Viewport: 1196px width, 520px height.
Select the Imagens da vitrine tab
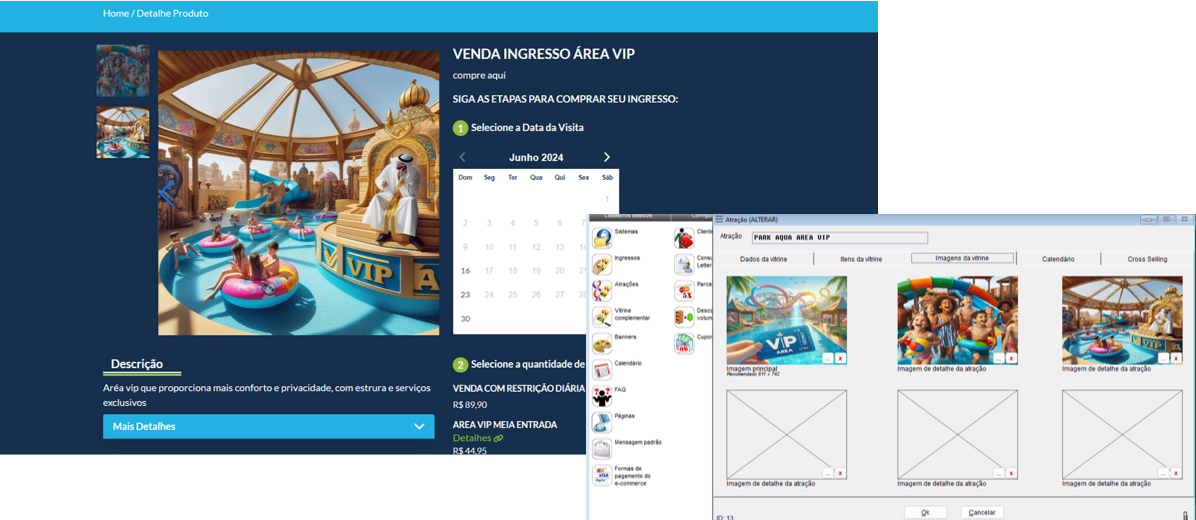[x=963, y=258]
